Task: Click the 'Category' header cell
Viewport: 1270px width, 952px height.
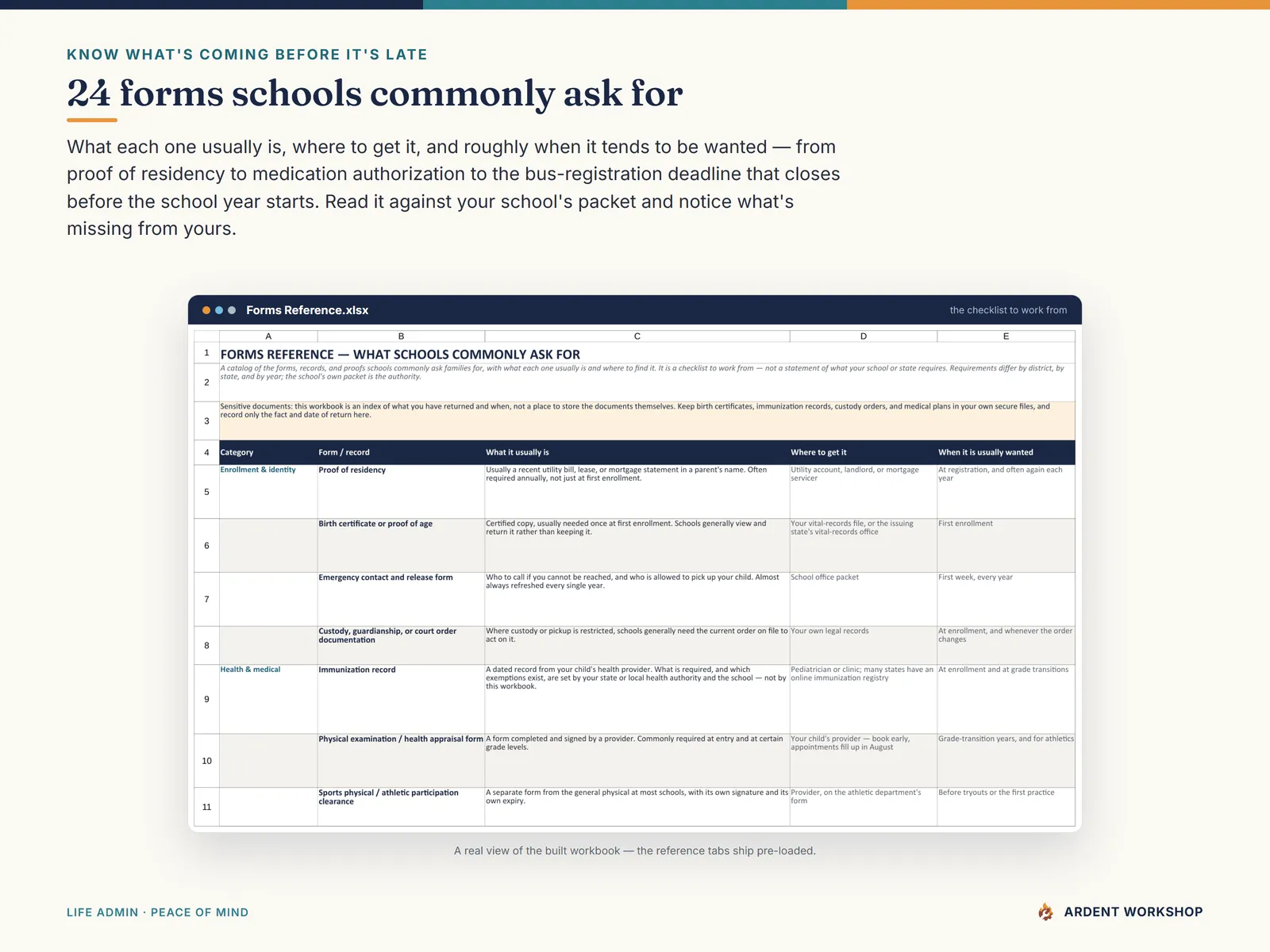Action: tap(268, 452)
